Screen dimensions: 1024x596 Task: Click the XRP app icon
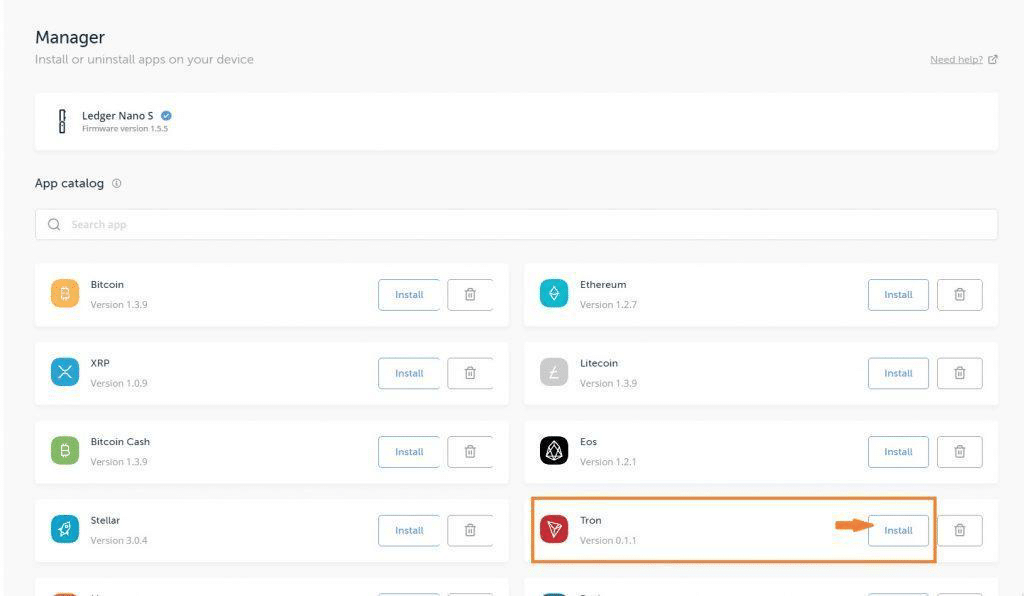pos(65,372)
